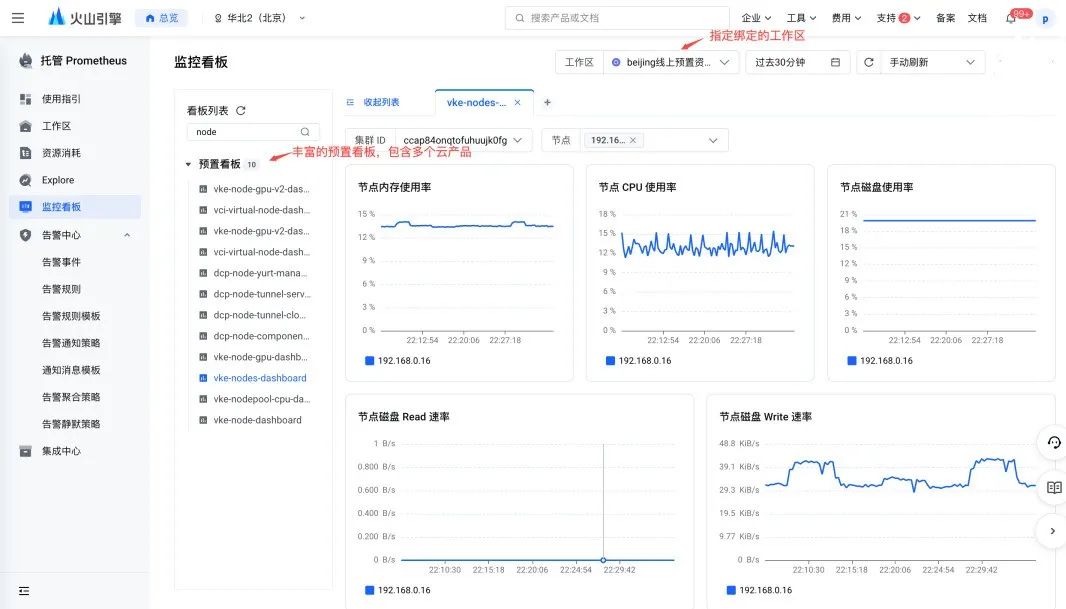
Task: Collapse the sidebar with bottom-left icon
Action: click(x=24, y=591)
